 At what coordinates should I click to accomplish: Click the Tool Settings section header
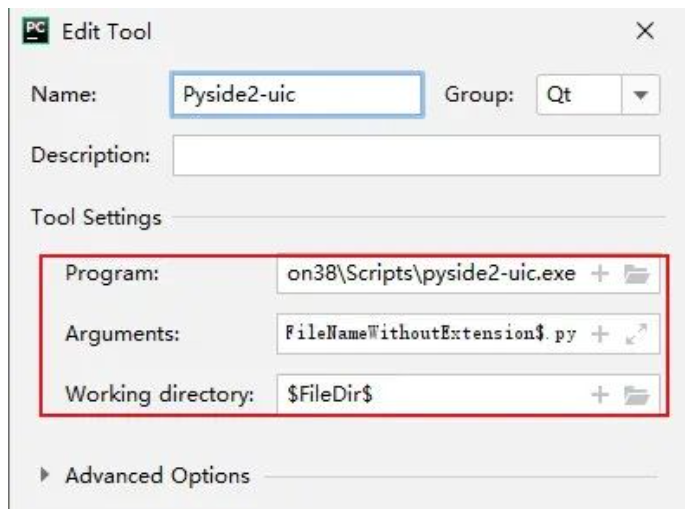click(96, 217)
